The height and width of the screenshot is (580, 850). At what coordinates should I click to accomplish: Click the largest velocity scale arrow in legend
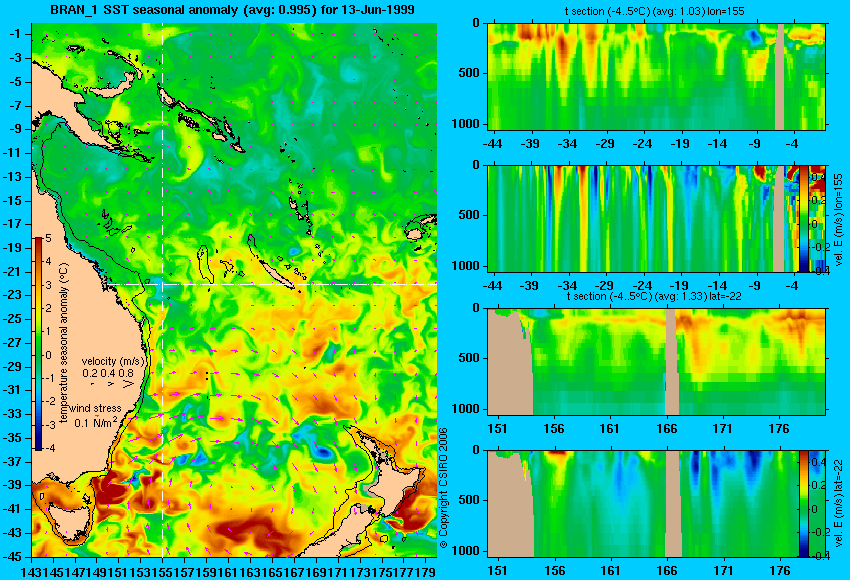pos(128,384)
